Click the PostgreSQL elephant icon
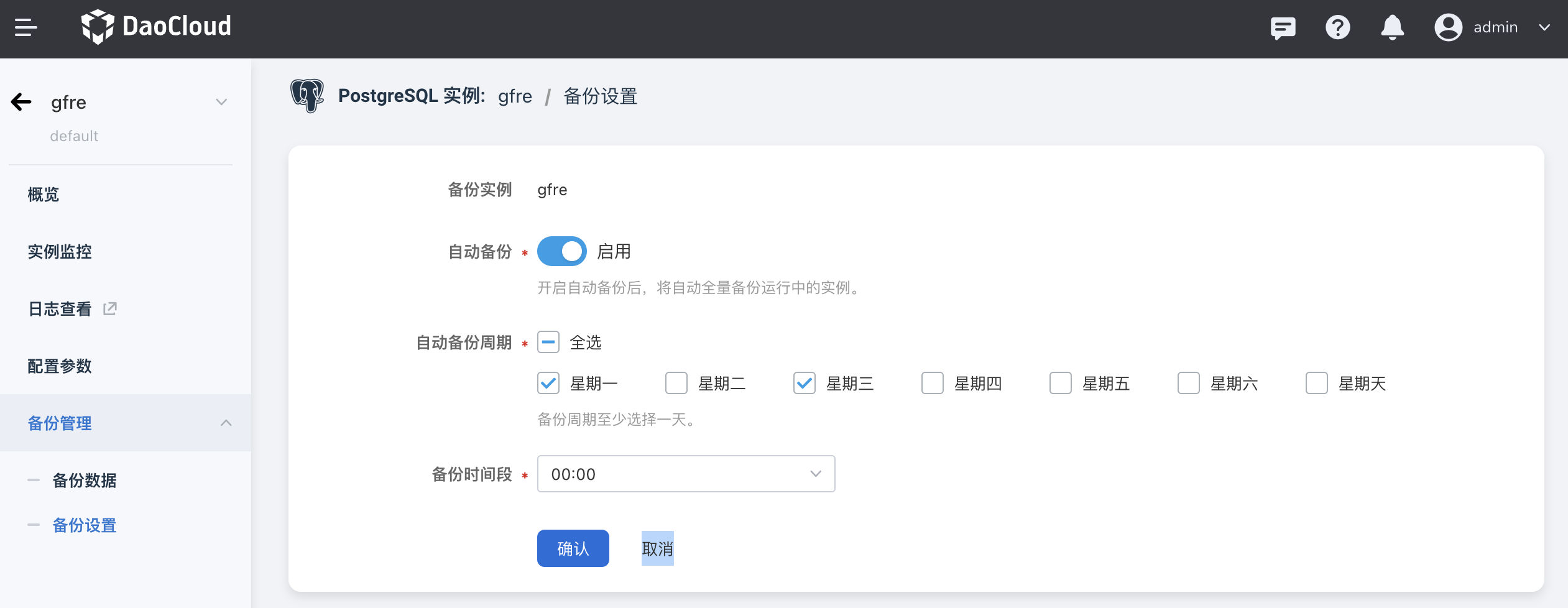Screen dimensions: 1568x608 click(x=307, y=96)
